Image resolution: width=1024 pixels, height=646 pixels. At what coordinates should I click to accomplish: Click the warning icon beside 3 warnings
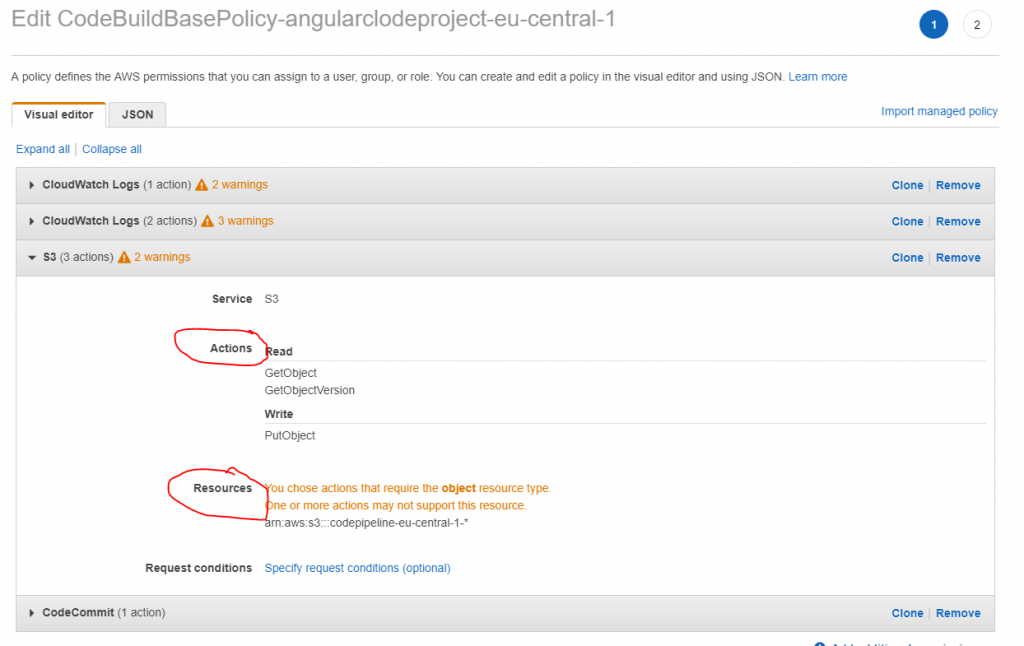pos(207,221)
